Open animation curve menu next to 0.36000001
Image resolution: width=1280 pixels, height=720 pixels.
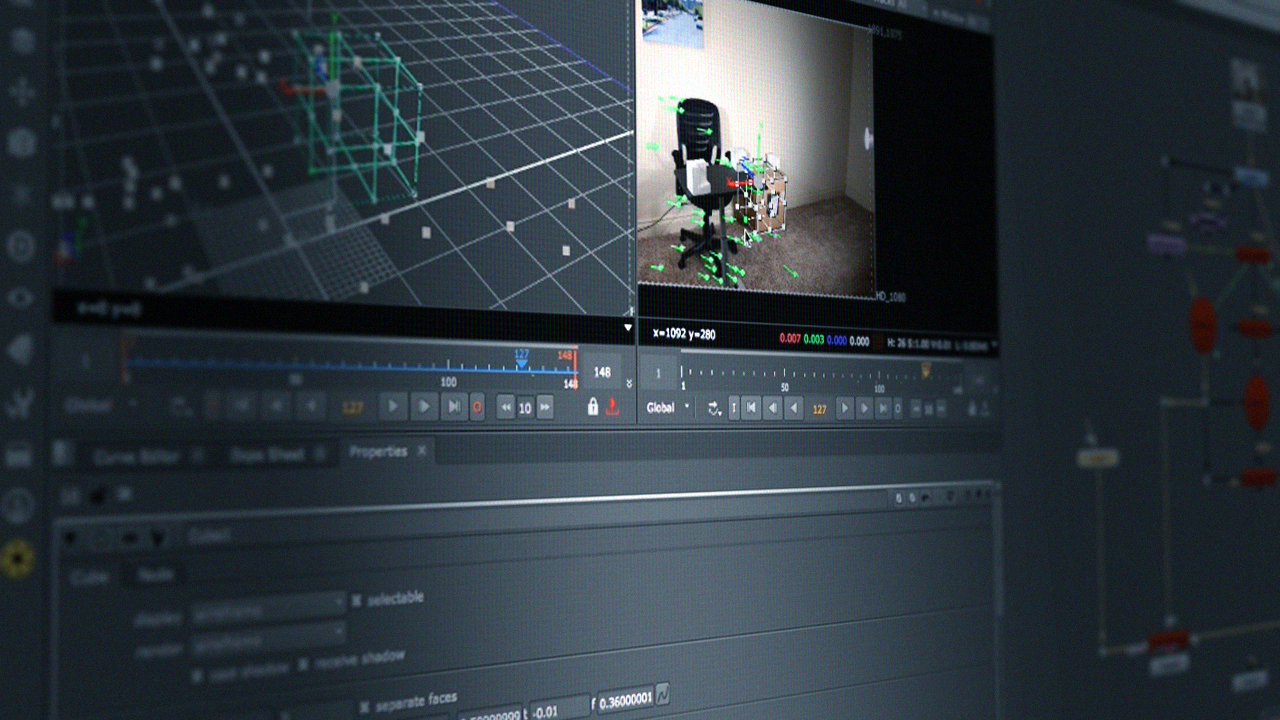[x=662, y=695]
